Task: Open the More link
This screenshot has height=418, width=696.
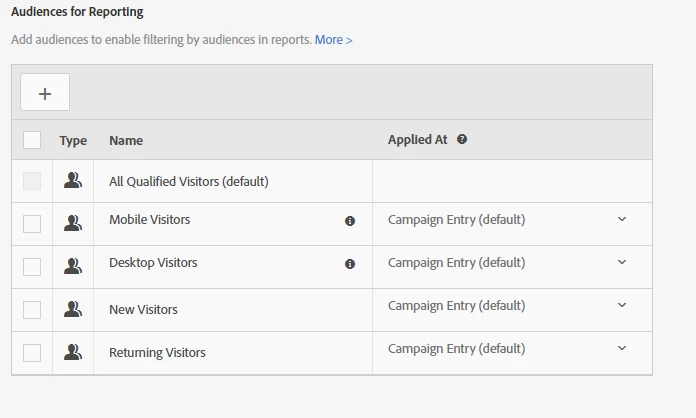Action: click(x=333, y=40)
